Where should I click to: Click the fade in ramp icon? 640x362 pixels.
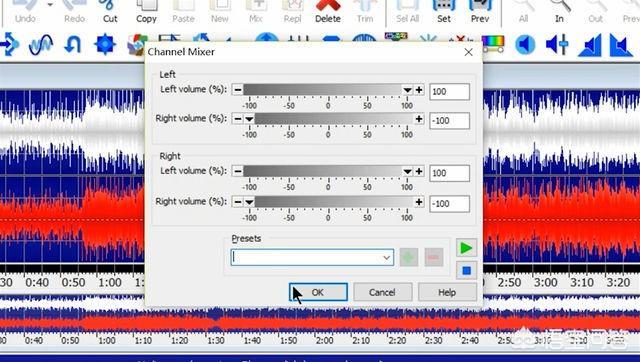[590, 45]
